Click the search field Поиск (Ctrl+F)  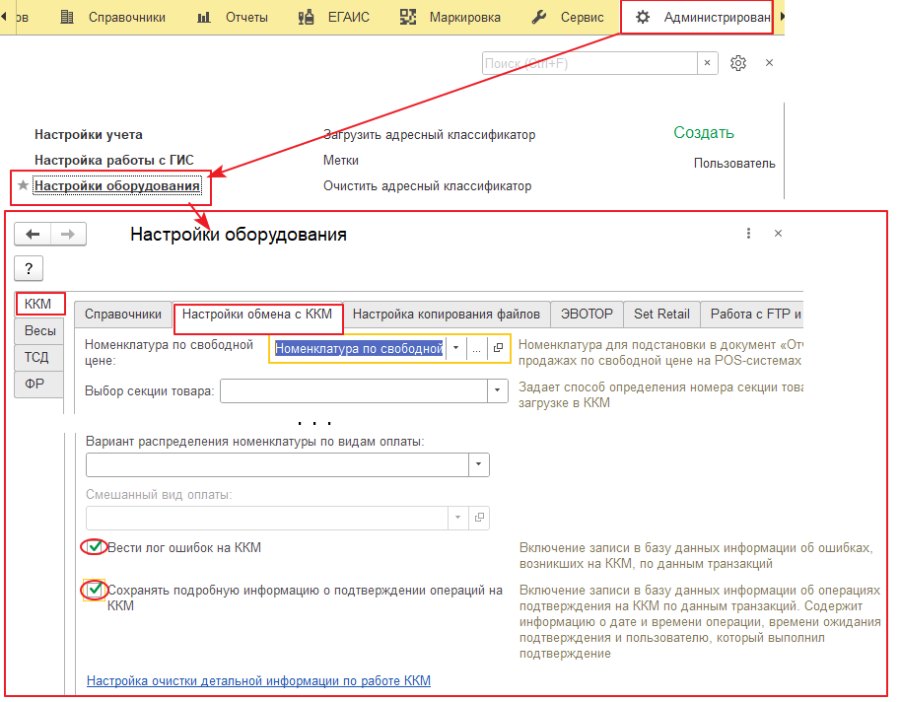point(589,63)
